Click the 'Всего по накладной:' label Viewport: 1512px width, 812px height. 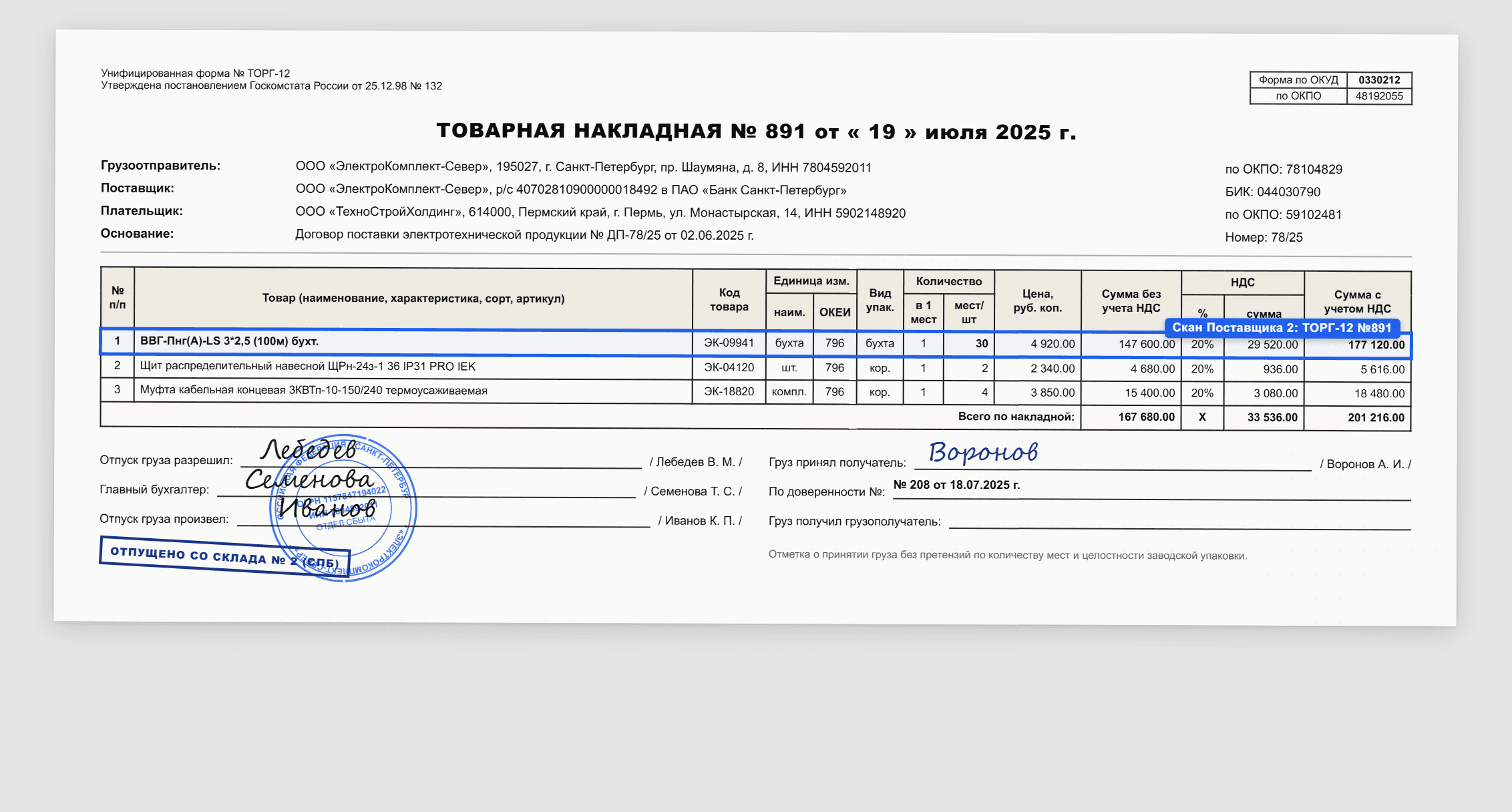pyautogui.click(x=1016, y=416)
